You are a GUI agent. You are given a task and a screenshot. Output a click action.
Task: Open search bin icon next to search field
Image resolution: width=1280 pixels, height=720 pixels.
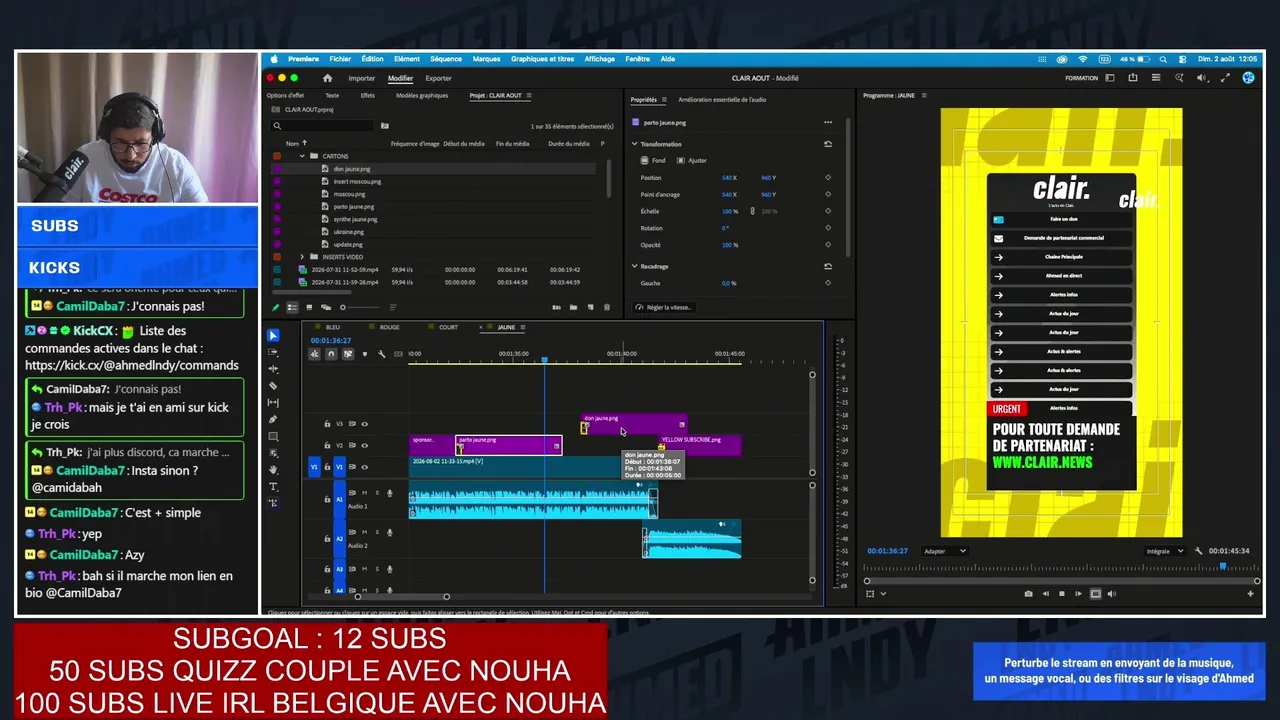coord(384,126)
